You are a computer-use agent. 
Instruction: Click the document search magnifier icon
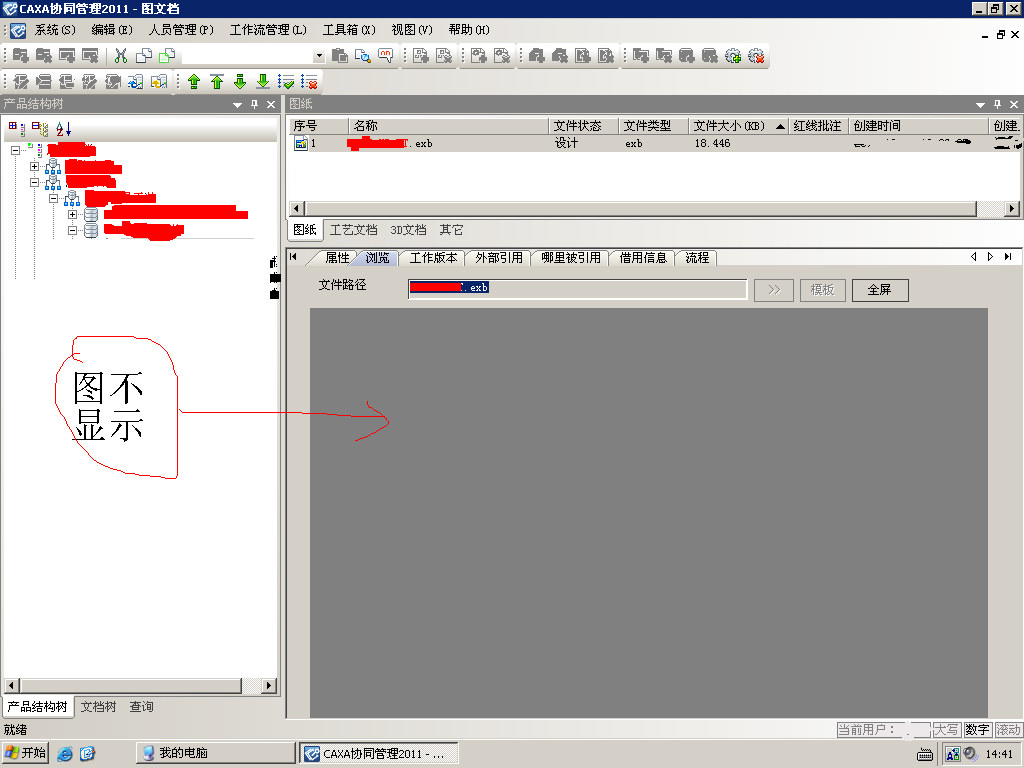(362, 56)
